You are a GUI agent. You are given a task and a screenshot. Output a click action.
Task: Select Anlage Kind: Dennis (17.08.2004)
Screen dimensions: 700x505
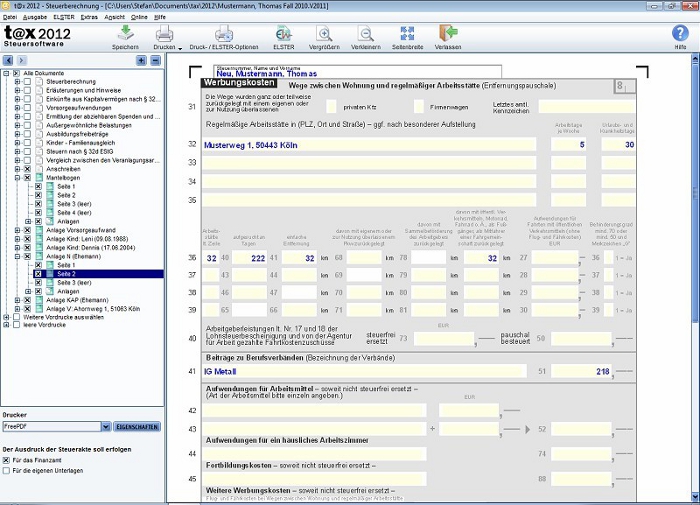pyautogui.click(x=91, y=248)
